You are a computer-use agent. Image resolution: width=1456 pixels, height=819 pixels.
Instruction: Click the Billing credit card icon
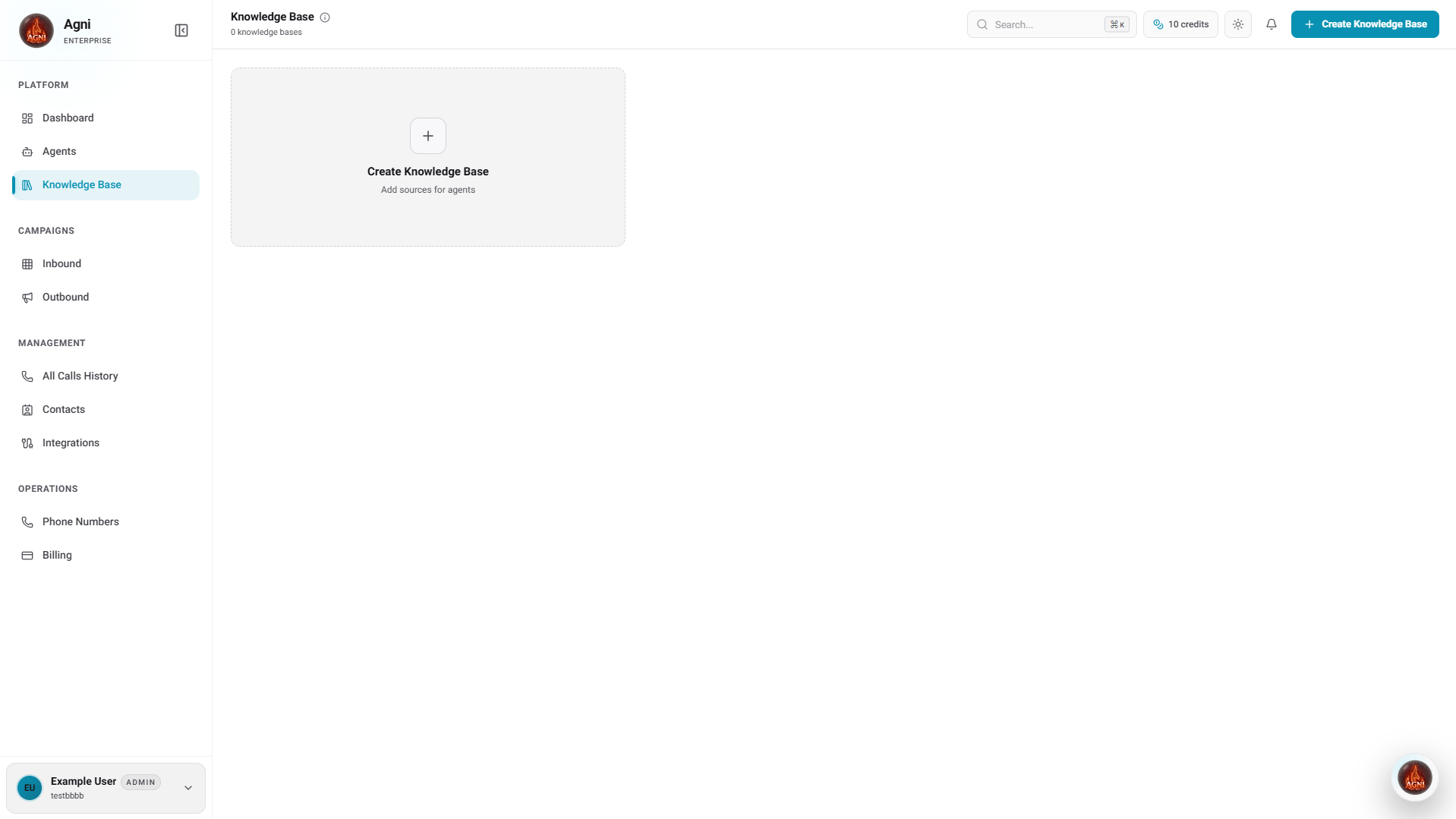[x=27, y=556]
